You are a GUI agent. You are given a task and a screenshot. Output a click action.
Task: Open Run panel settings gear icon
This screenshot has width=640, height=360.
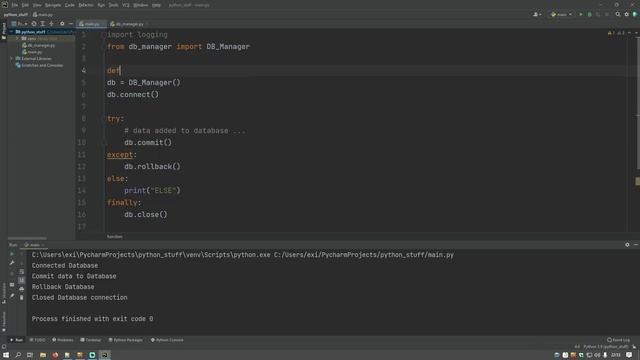coord(627,244)
